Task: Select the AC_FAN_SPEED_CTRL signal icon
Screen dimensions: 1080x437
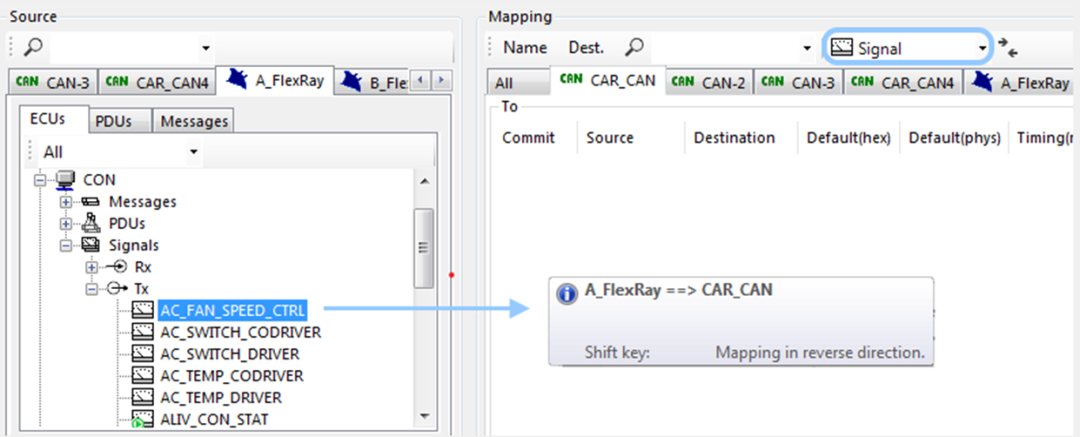Action: pyautogui.click(x=142, y=310)
